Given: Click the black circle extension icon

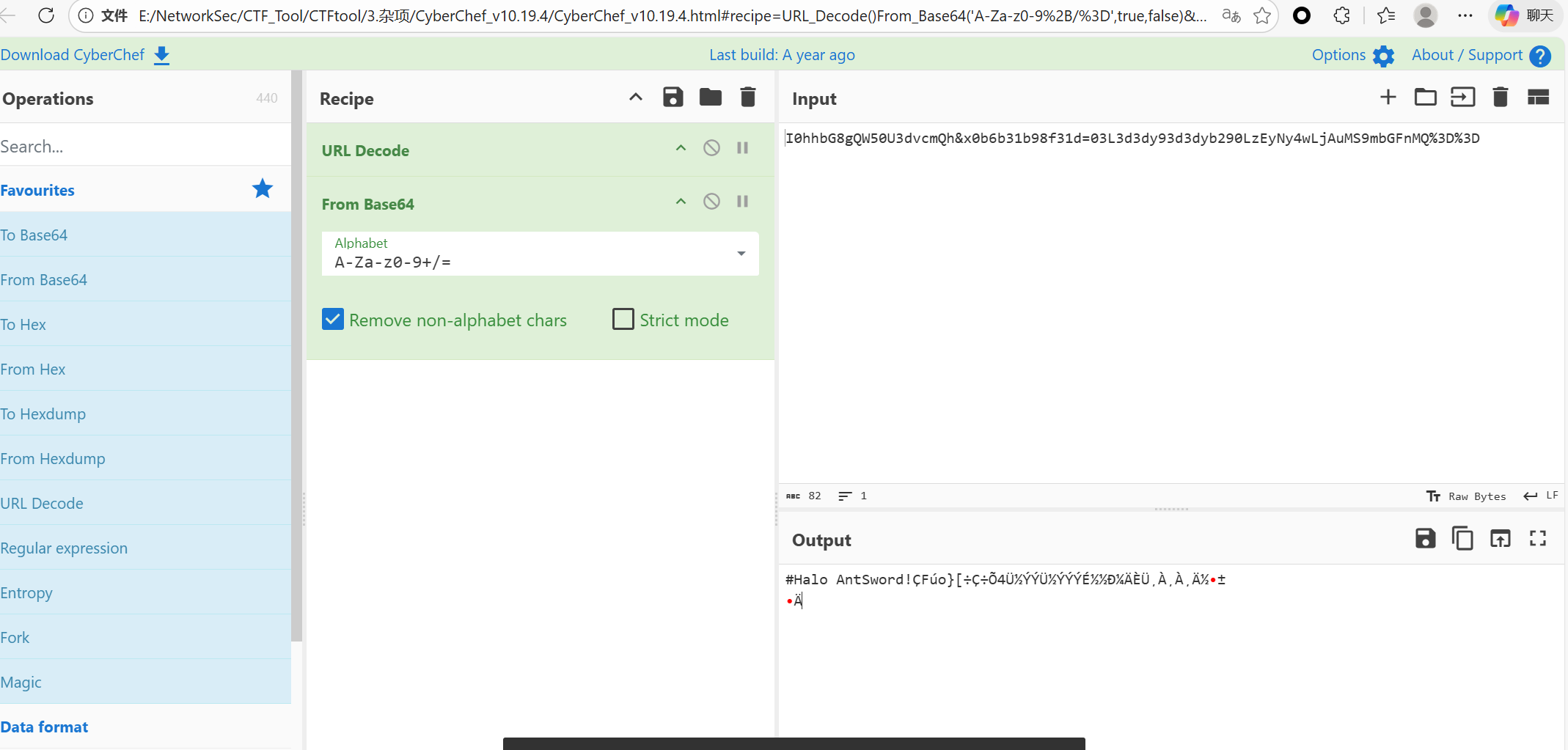Looking at the screenshot, I should click(1302, 15).
